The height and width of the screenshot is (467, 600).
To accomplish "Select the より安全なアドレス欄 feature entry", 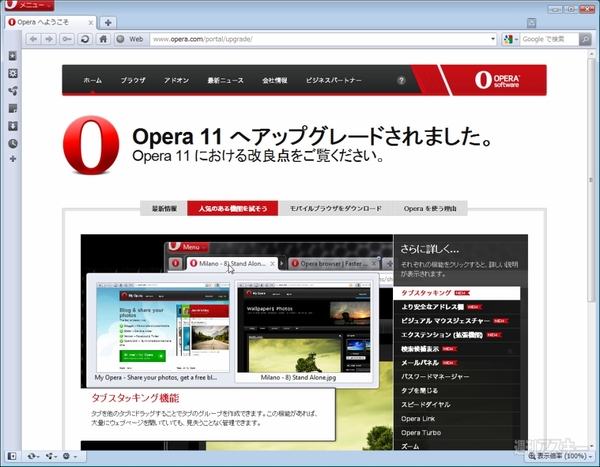I will 457,307.
